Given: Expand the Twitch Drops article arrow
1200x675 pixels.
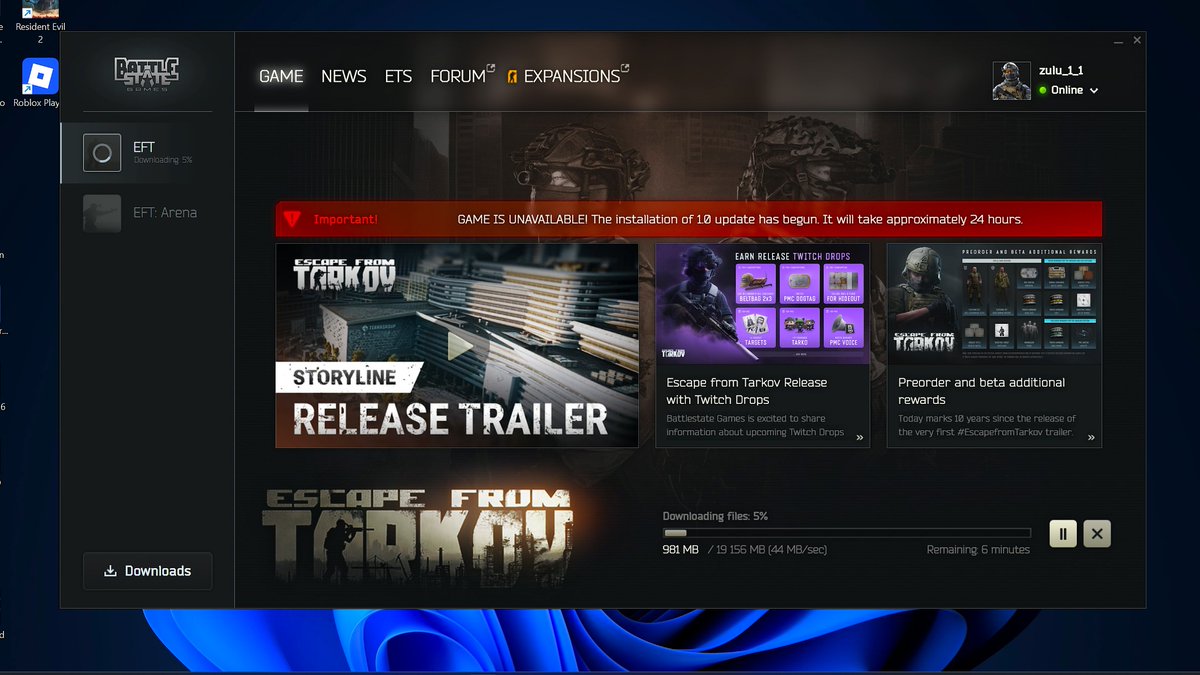Looking at the screenshot, I should (859, 437).
